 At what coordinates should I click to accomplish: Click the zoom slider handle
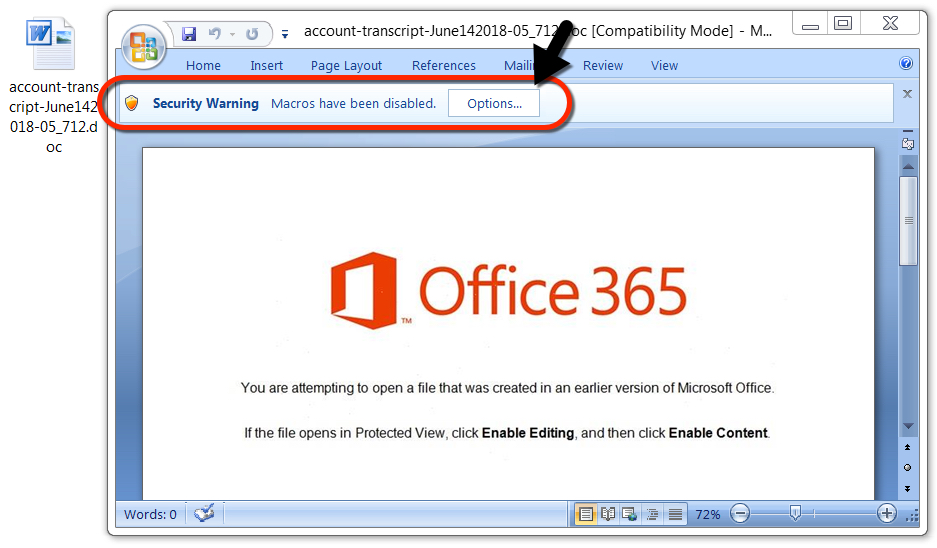(795, 513)
